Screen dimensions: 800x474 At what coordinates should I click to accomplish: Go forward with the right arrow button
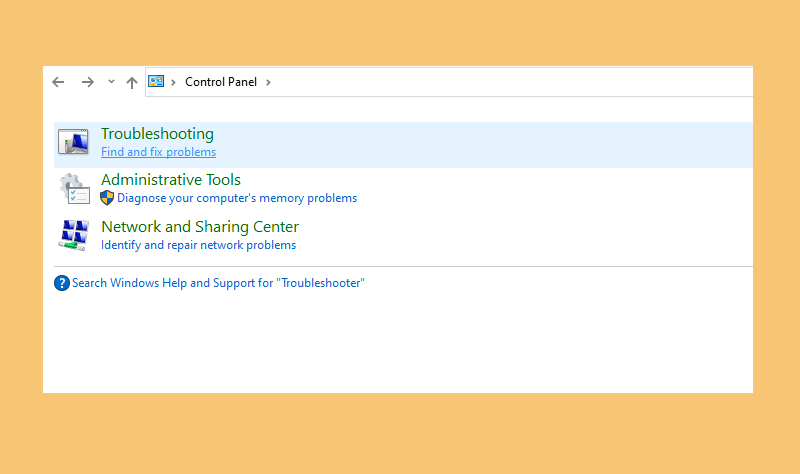[x=88, y=82]
